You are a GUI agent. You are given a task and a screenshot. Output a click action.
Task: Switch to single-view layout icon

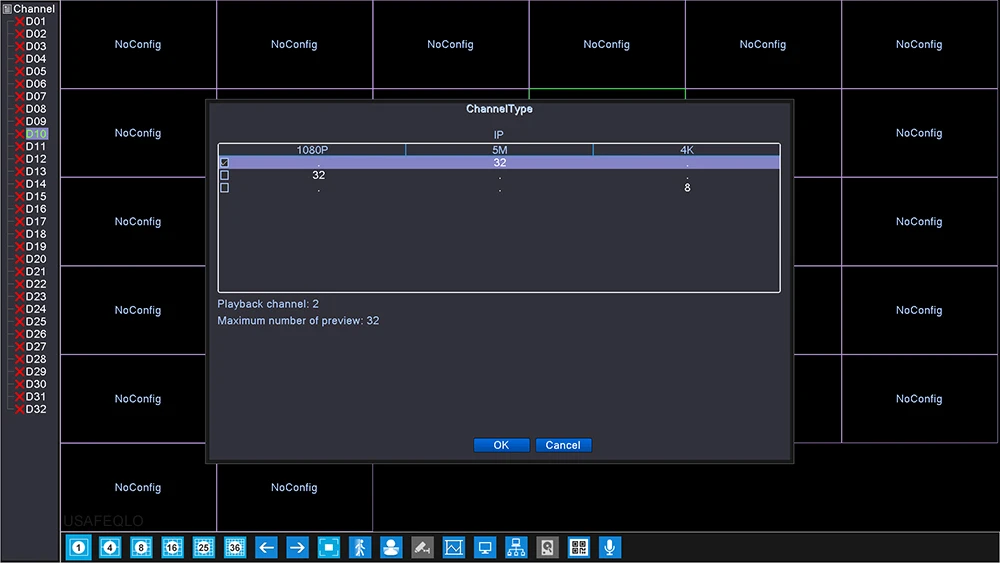(x=78, y=547)
